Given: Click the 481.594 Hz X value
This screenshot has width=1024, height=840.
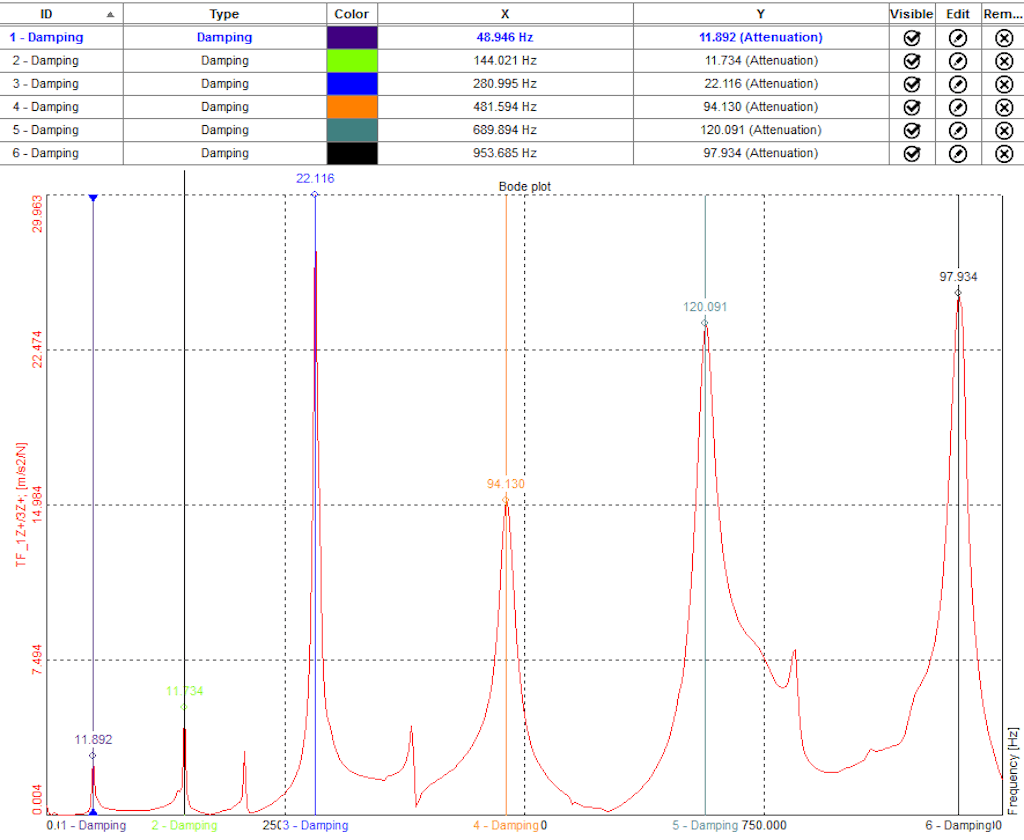Looking at the screenshot, I should point(505,106).
